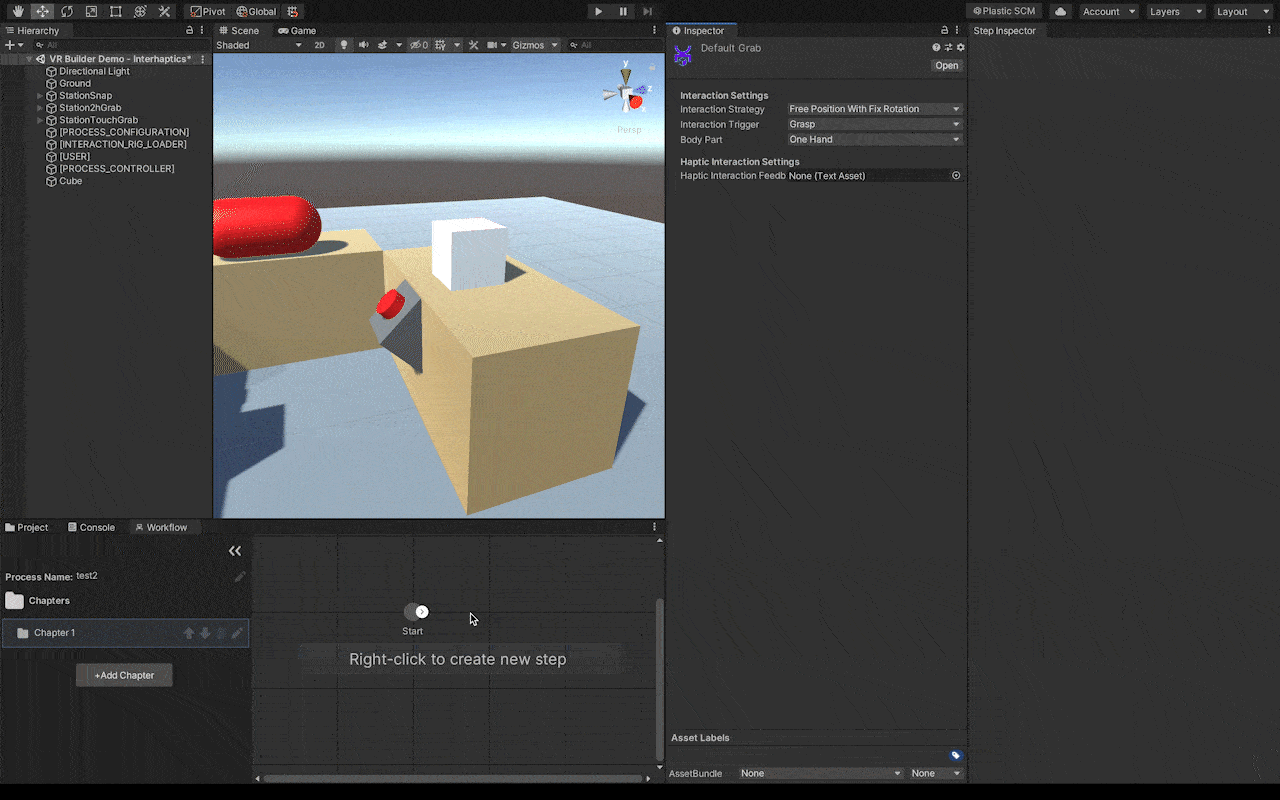
Task: Open the custom editor tools icon
Action: click(165, 11)
